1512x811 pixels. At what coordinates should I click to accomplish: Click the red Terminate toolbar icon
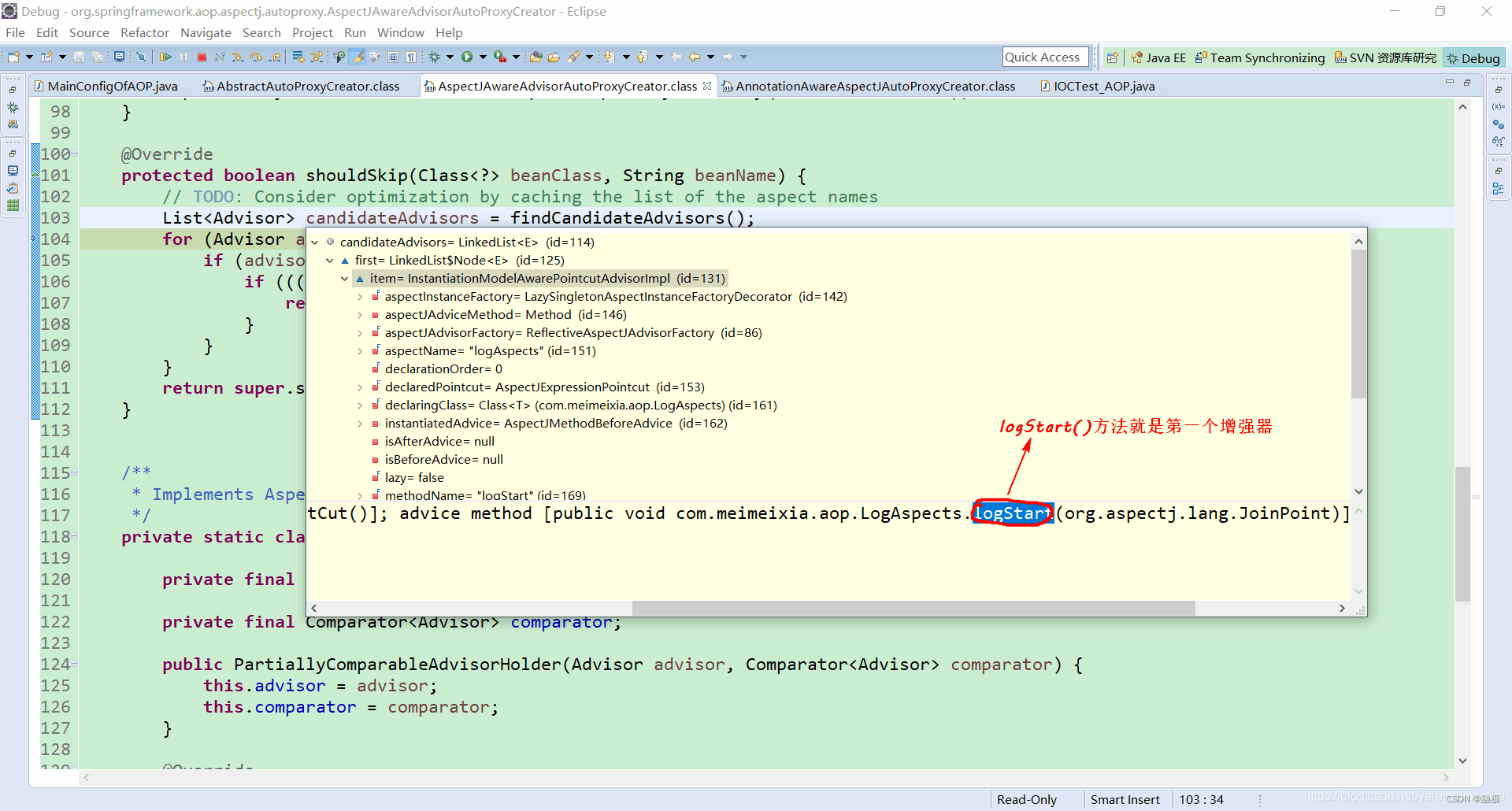202,57
